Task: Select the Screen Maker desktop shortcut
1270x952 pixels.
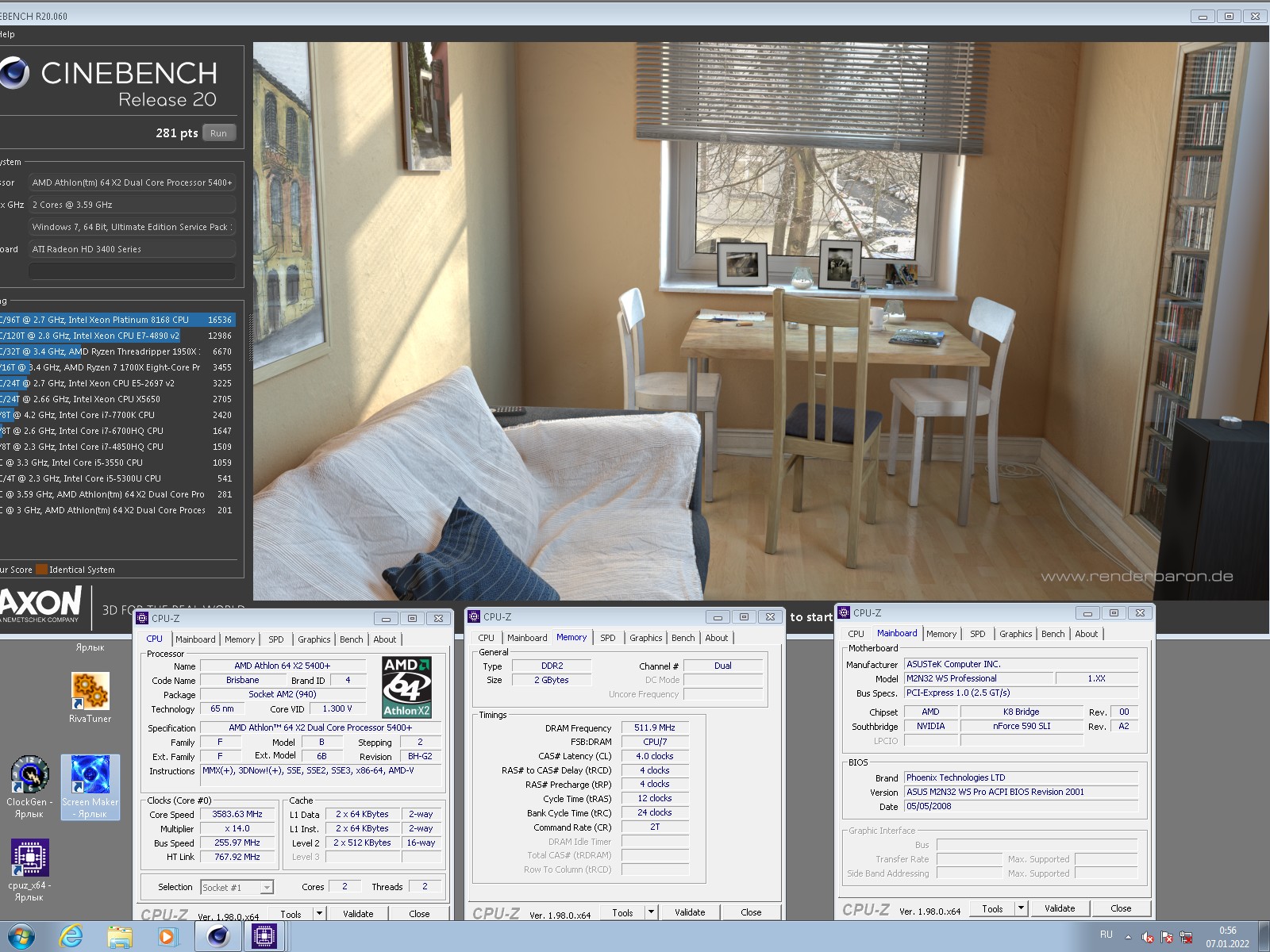Action: coord(90,787)
